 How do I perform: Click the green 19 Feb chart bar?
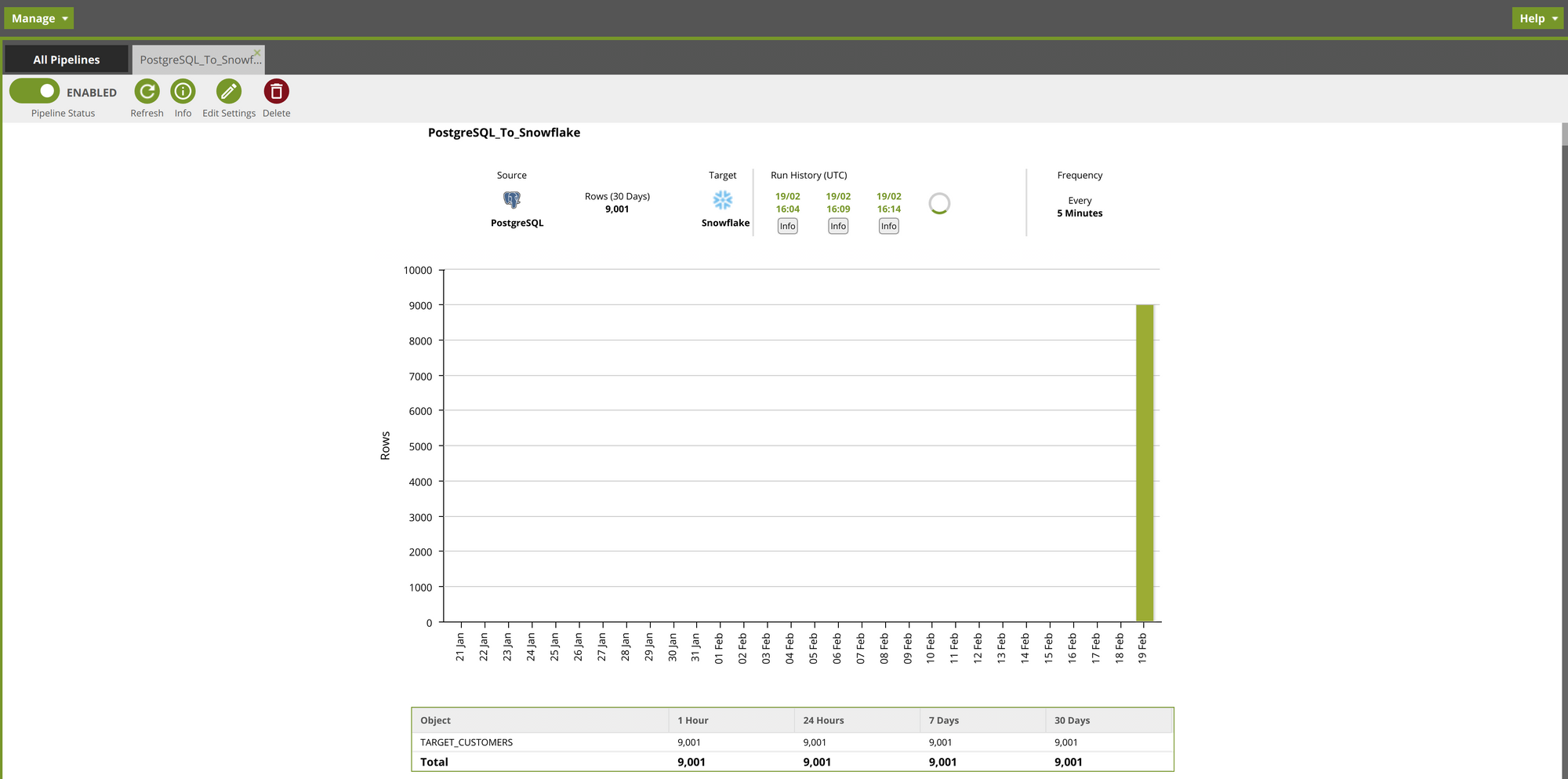pyautogui.click(x=1144, y=463)
